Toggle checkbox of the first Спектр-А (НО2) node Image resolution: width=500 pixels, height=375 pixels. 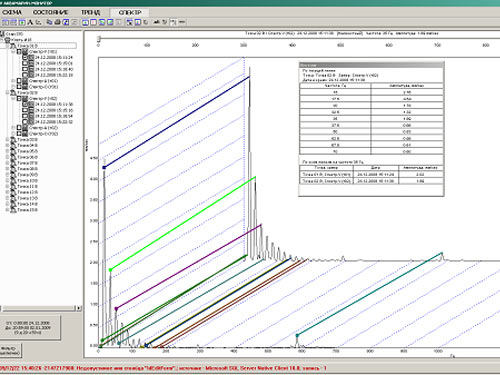point(19,81)
